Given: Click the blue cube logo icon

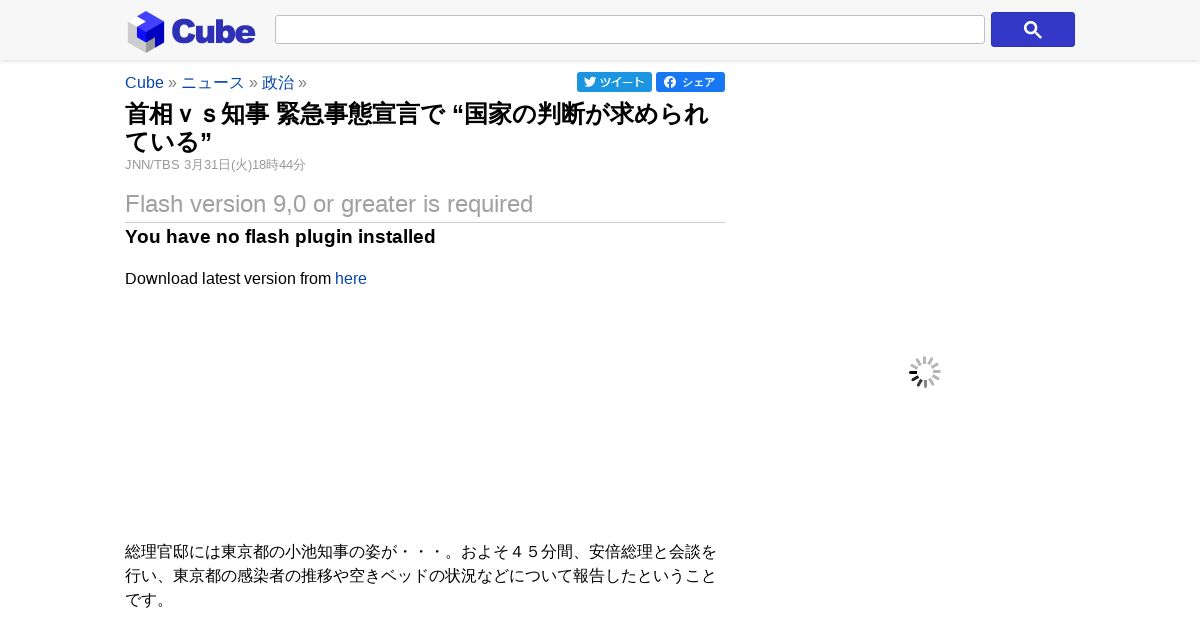Looking at the screenshot, I should point(146,31).
